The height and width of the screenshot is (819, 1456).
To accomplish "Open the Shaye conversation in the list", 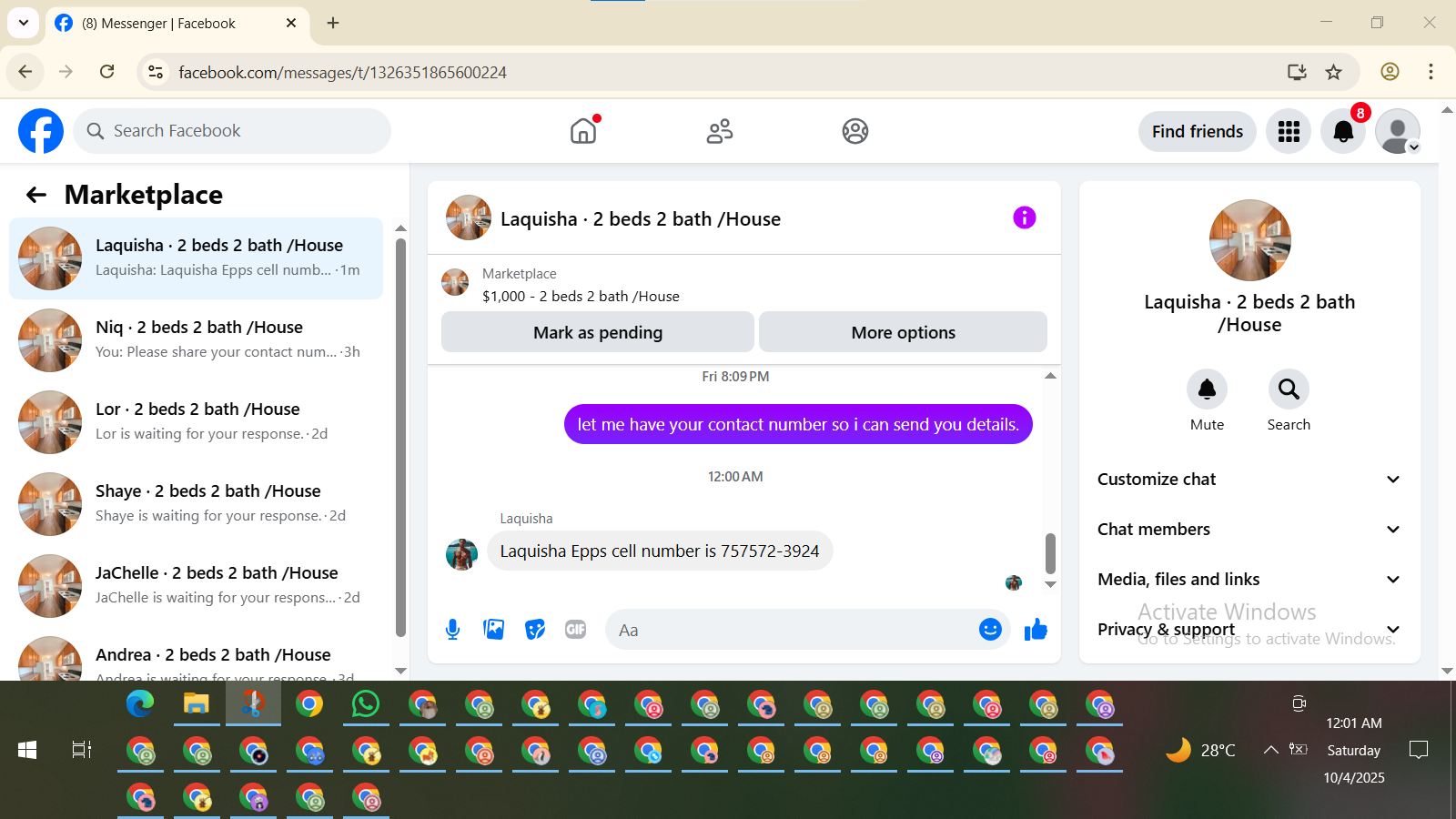I will tap(196, 504).
